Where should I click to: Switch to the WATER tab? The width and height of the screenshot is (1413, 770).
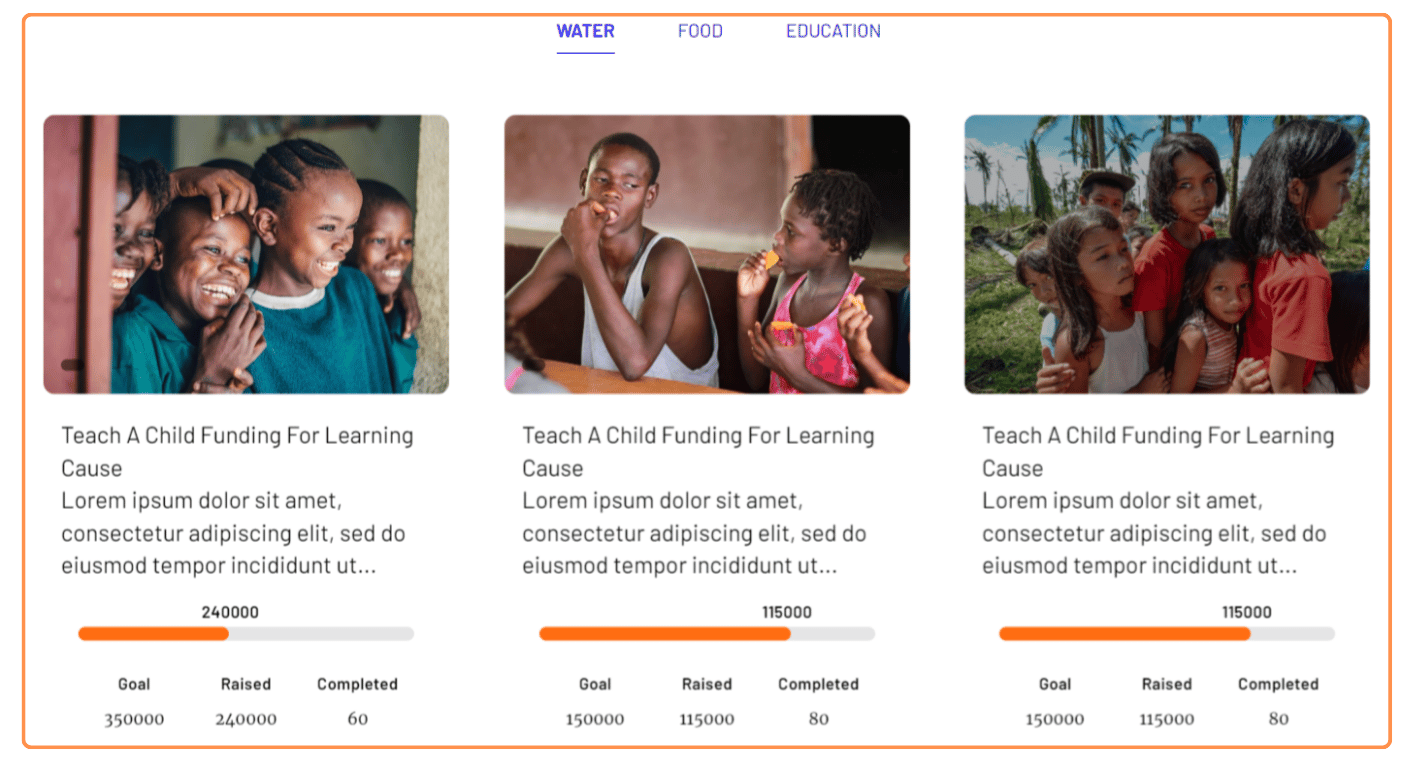(x=585, y=31)
